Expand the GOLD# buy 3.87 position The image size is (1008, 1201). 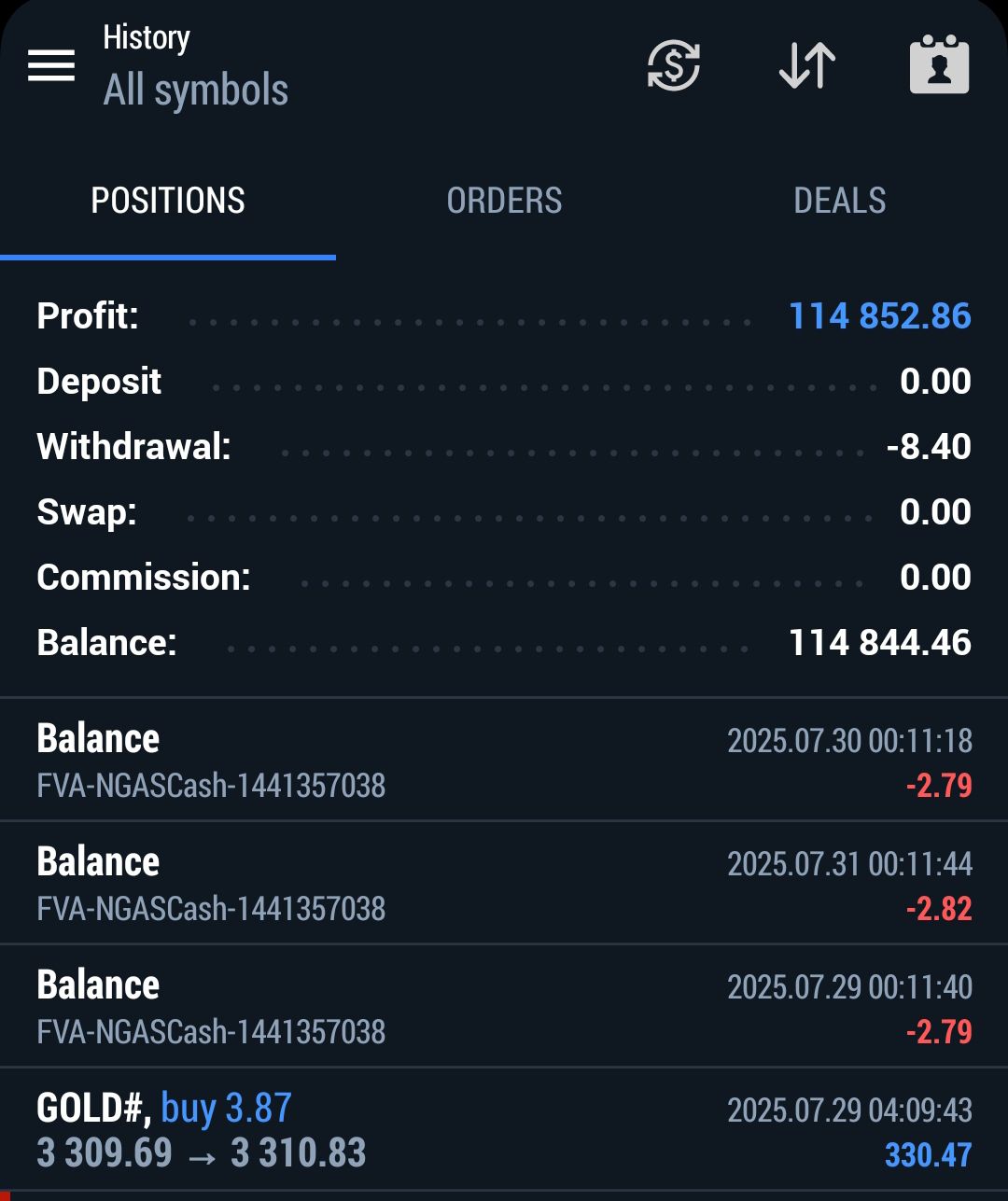tap(504, 1129)
